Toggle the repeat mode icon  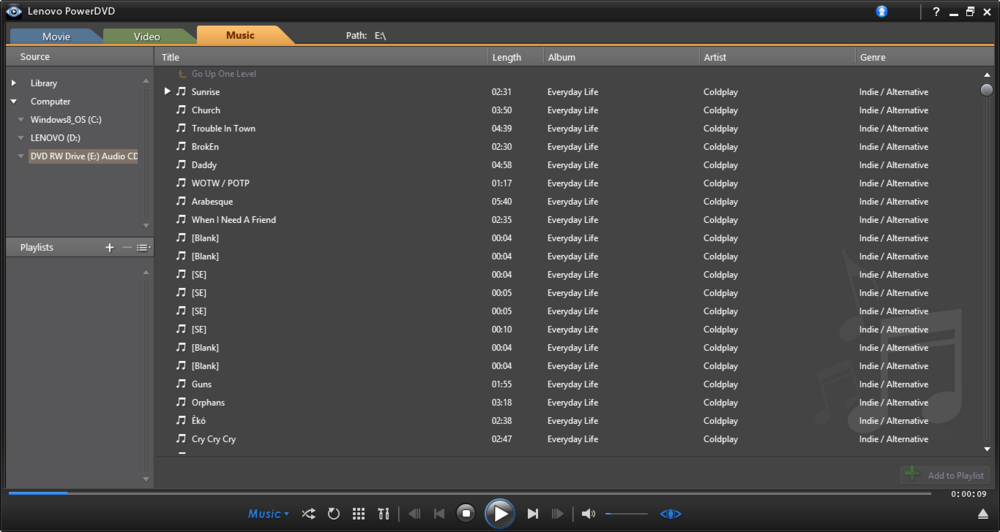(x=334, y=514)
